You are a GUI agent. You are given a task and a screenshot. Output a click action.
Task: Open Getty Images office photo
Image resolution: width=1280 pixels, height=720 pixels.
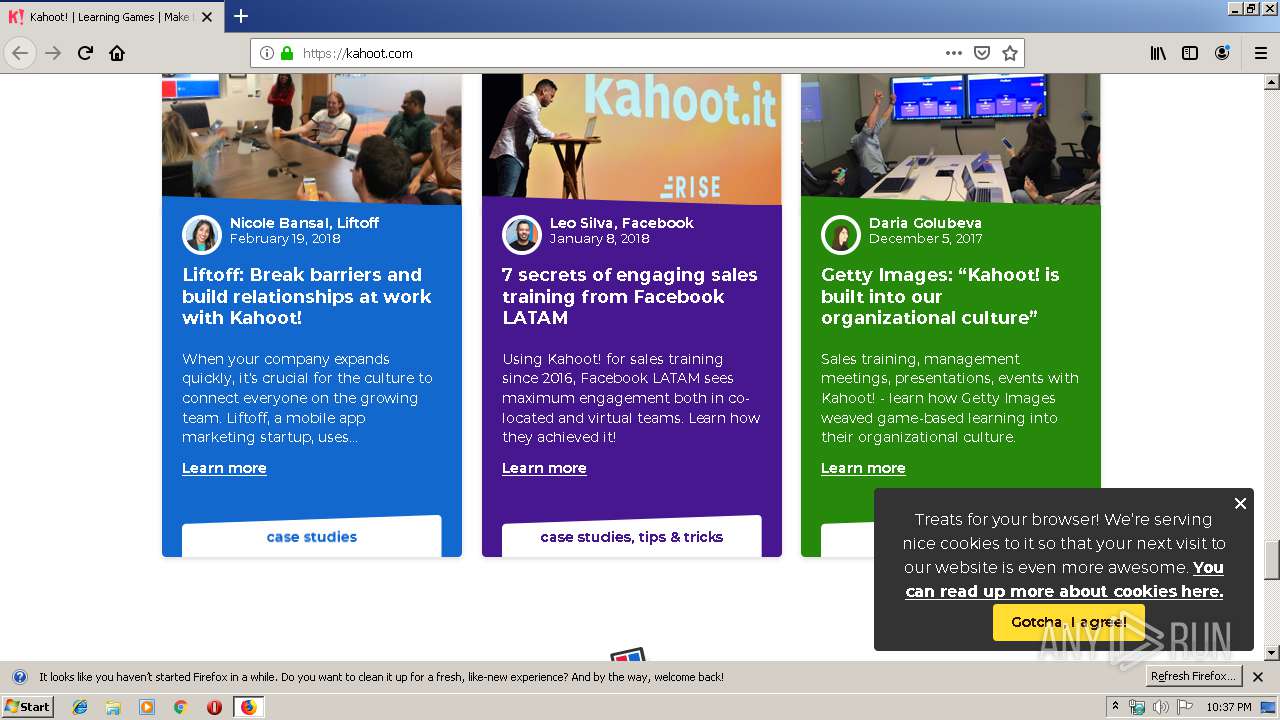coord(951,138)
